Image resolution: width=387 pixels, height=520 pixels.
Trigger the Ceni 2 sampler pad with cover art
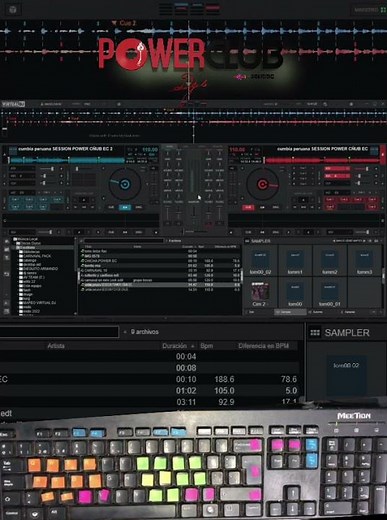click(x=260, y=293)
